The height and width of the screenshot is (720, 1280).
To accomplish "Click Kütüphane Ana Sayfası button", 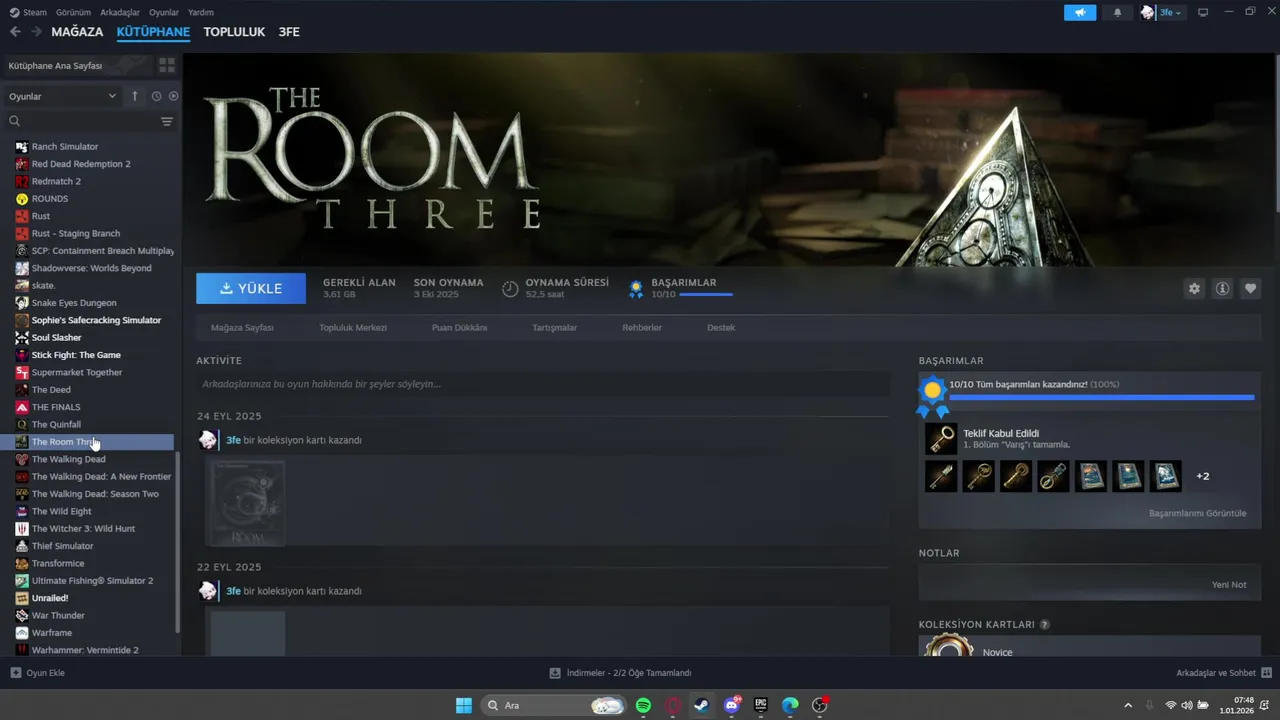I will [77, 65].
